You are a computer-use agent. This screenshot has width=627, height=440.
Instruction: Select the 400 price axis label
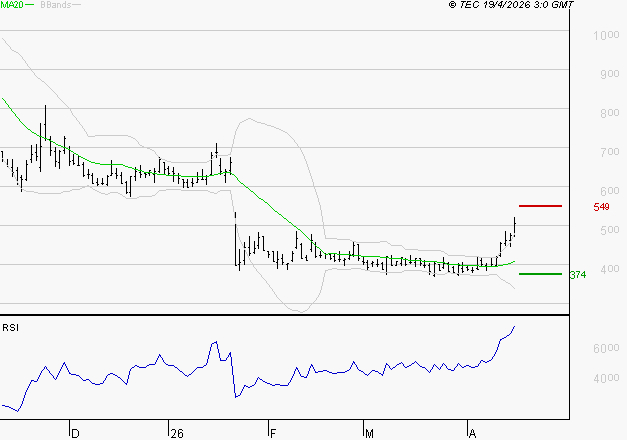[610, 269]
